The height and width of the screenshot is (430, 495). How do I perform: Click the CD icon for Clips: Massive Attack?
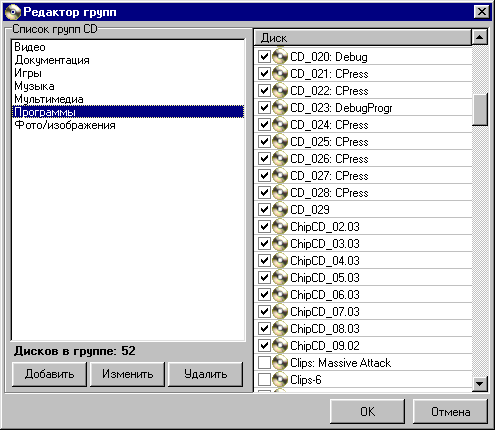click(280, 363)
